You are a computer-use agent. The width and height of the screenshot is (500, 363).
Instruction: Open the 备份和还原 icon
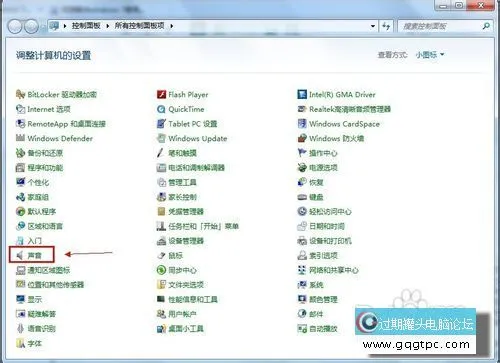[x=20, y=153]
